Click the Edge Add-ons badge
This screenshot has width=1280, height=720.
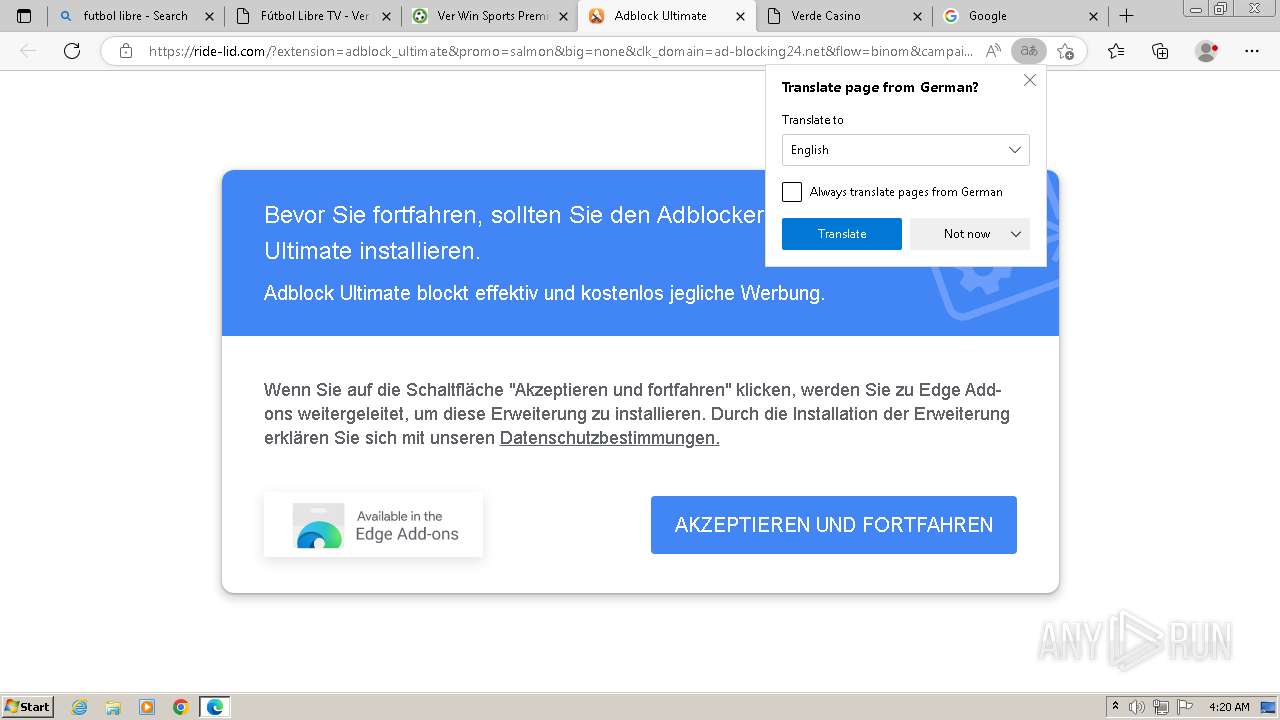point(373,525)
